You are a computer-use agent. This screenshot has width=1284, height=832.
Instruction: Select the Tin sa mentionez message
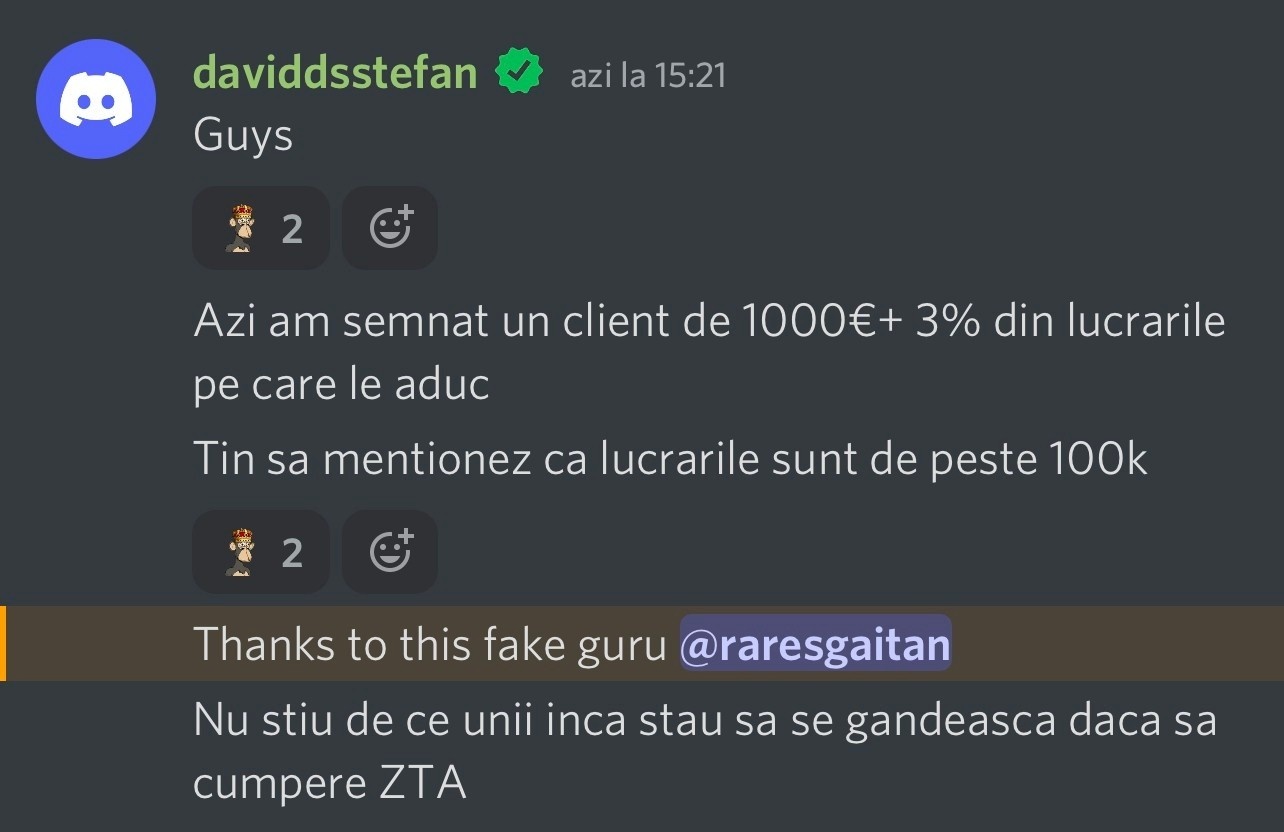[670, 460]
